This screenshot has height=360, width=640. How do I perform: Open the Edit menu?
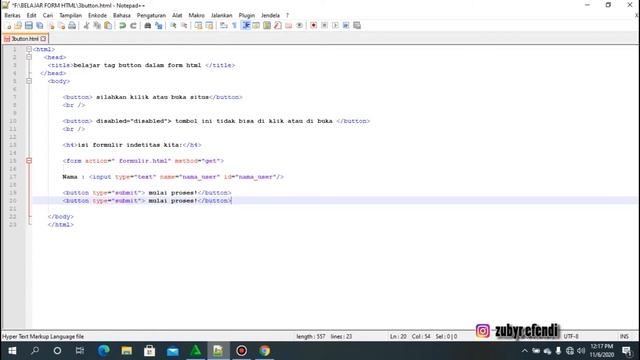(x=31, y=16)
